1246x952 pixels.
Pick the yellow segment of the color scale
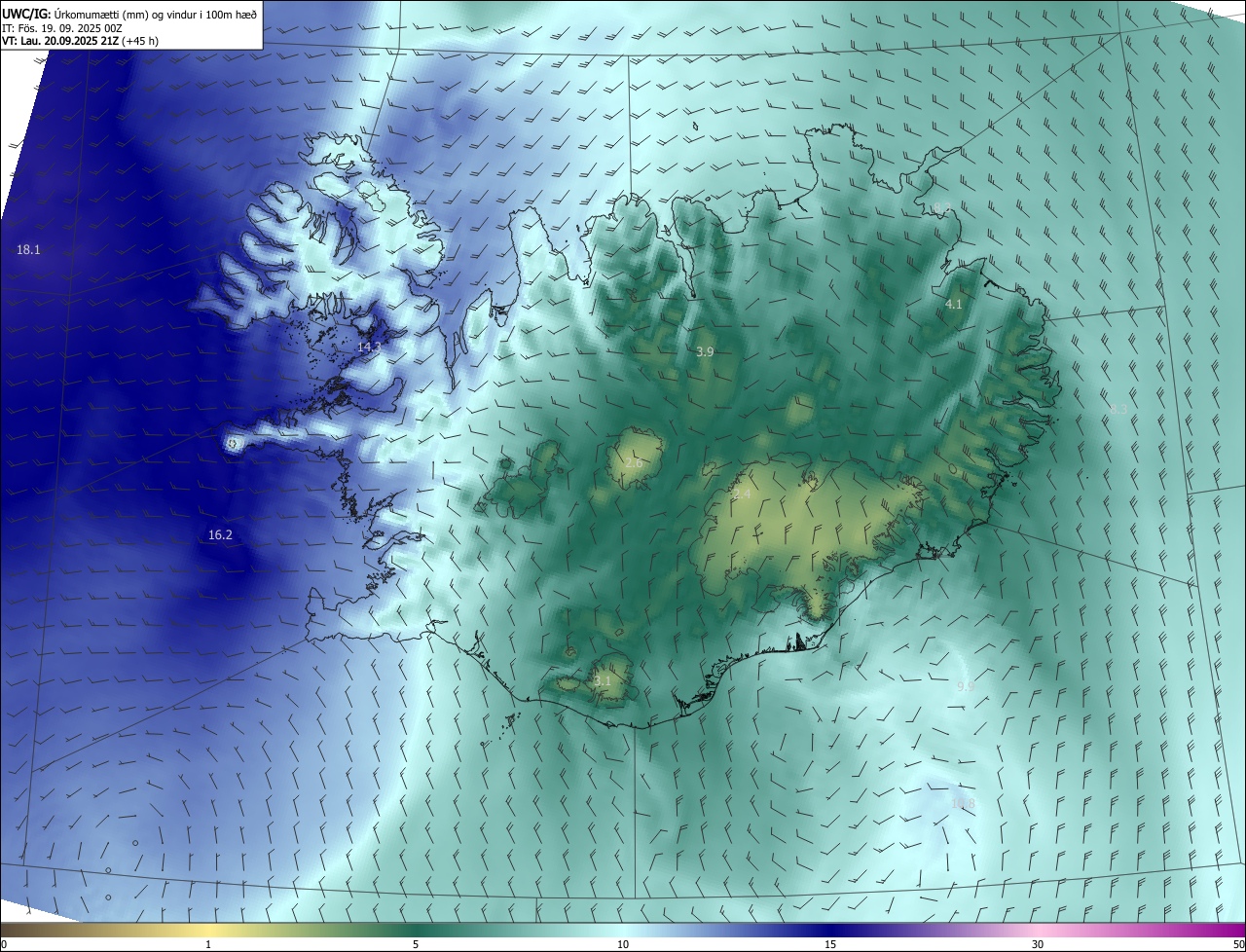[208, 930]
